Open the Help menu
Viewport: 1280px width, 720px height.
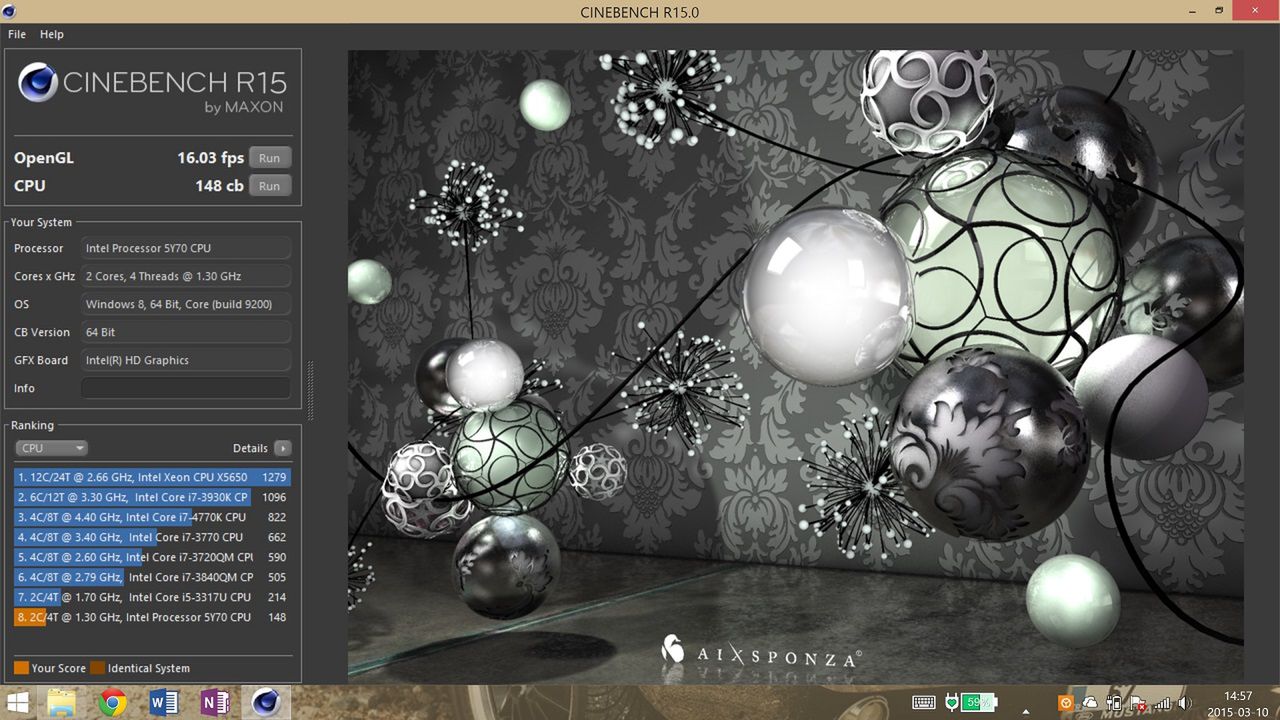[x=52, y=34]
